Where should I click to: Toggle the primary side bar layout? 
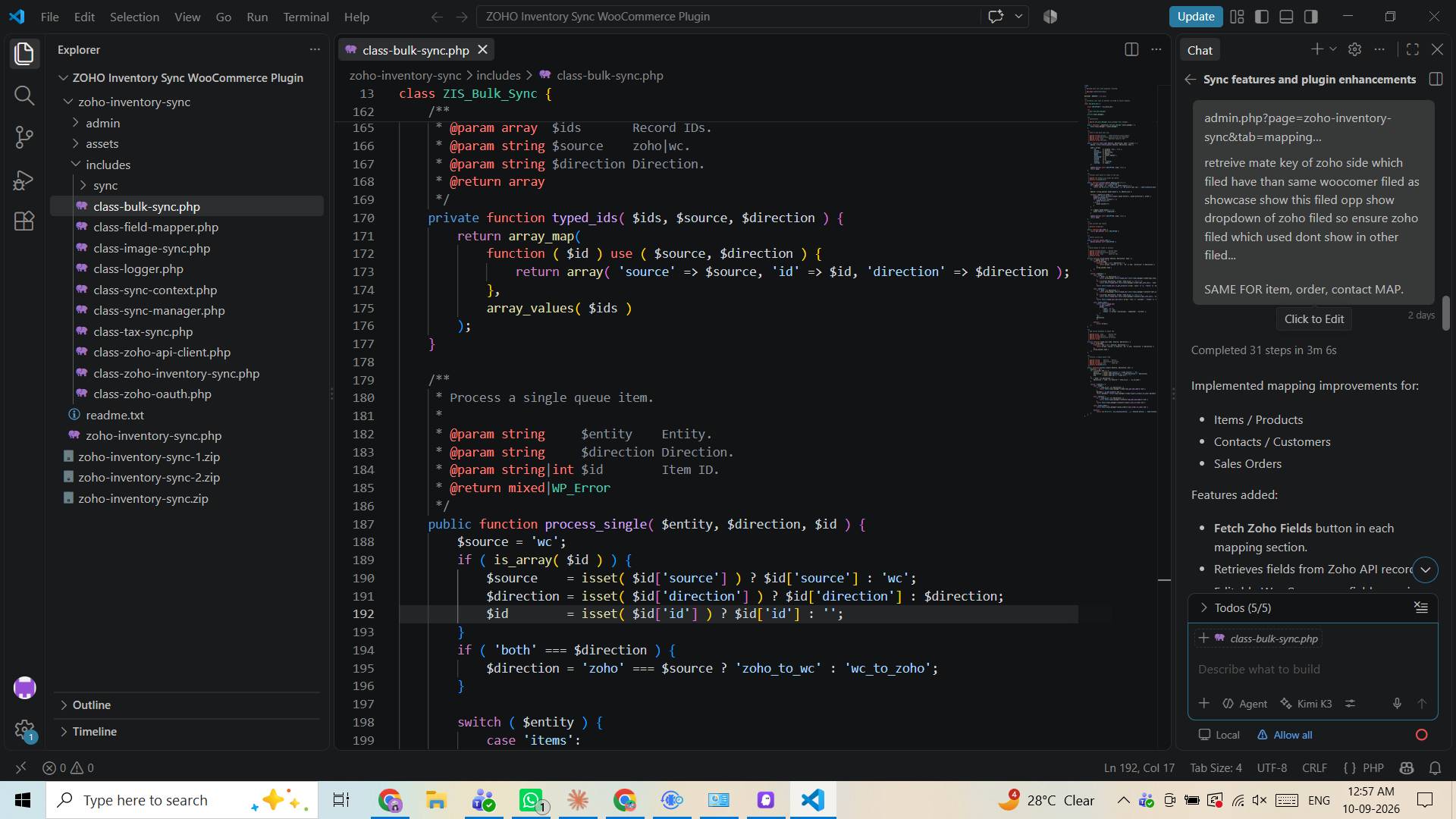coord(1262,16)
